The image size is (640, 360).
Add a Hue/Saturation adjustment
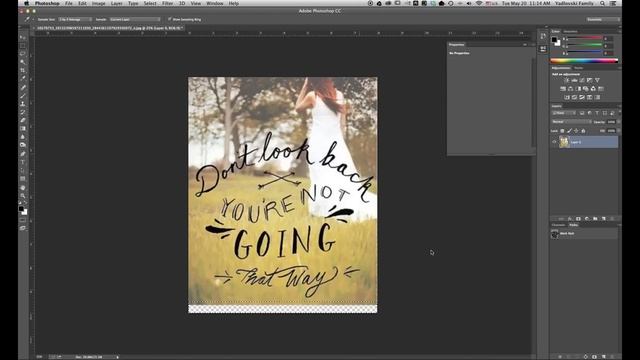coord(563,89)
